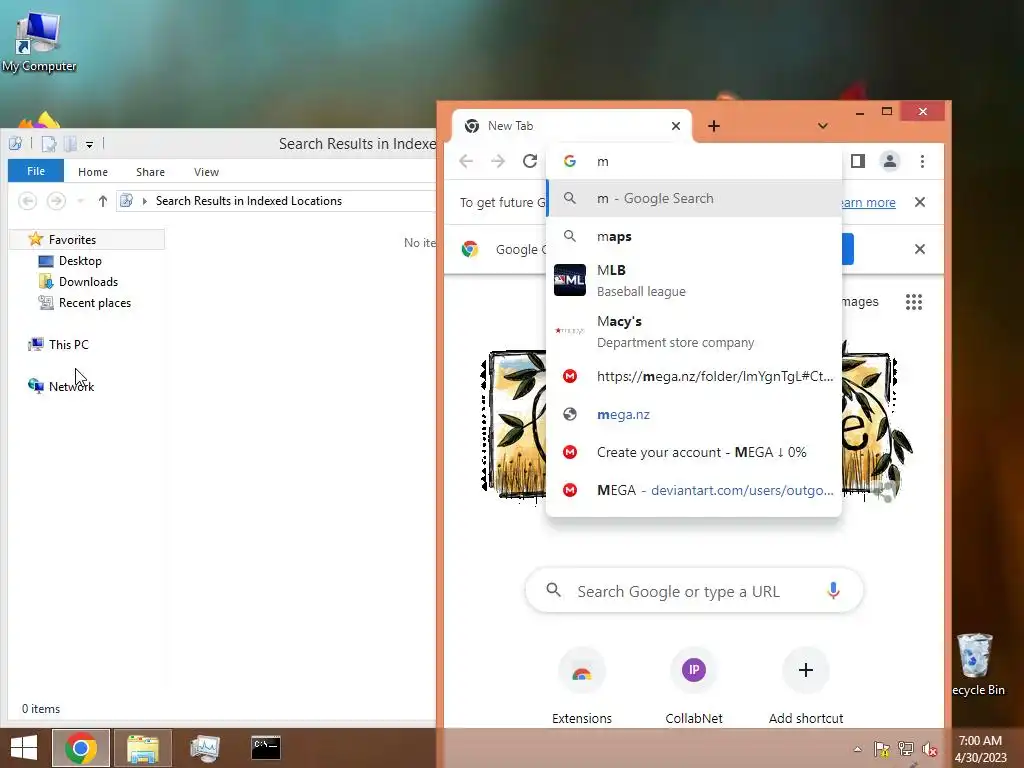Click Explorer's back navigation arrow
This screenshot has width=1024, height=768.
(27, 201)
